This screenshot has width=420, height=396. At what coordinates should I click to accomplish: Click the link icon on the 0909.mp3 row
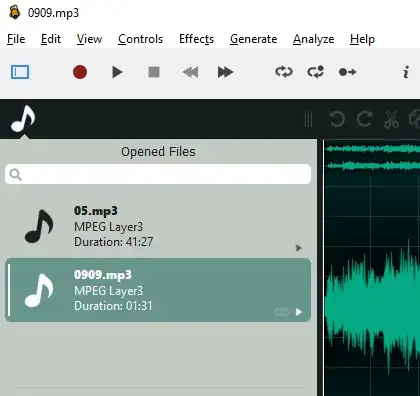click(281, 312)
